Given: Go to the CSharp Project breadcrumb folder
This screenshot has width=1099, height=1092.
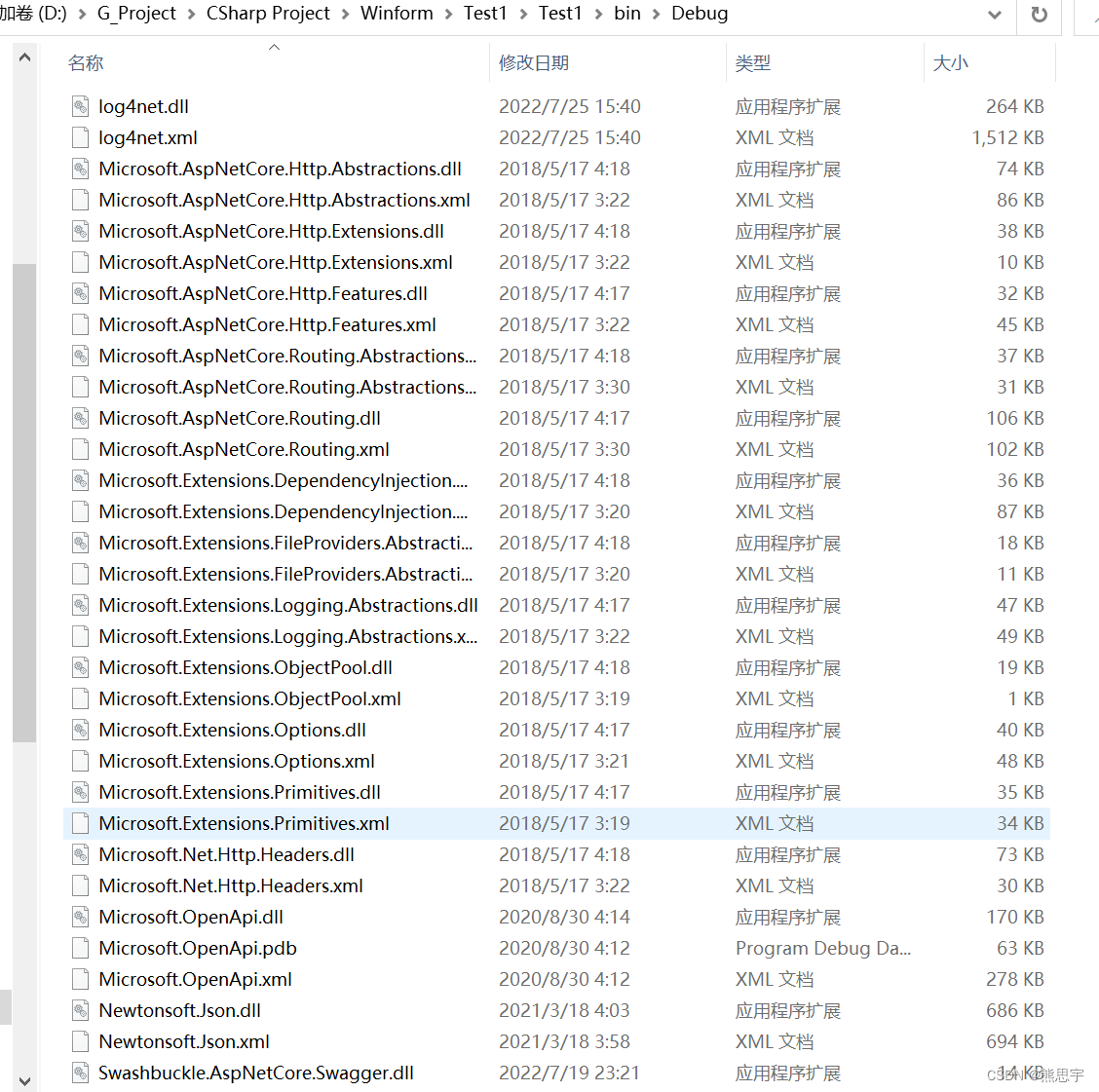Looking at the screenshot, I should coord(268,14).
